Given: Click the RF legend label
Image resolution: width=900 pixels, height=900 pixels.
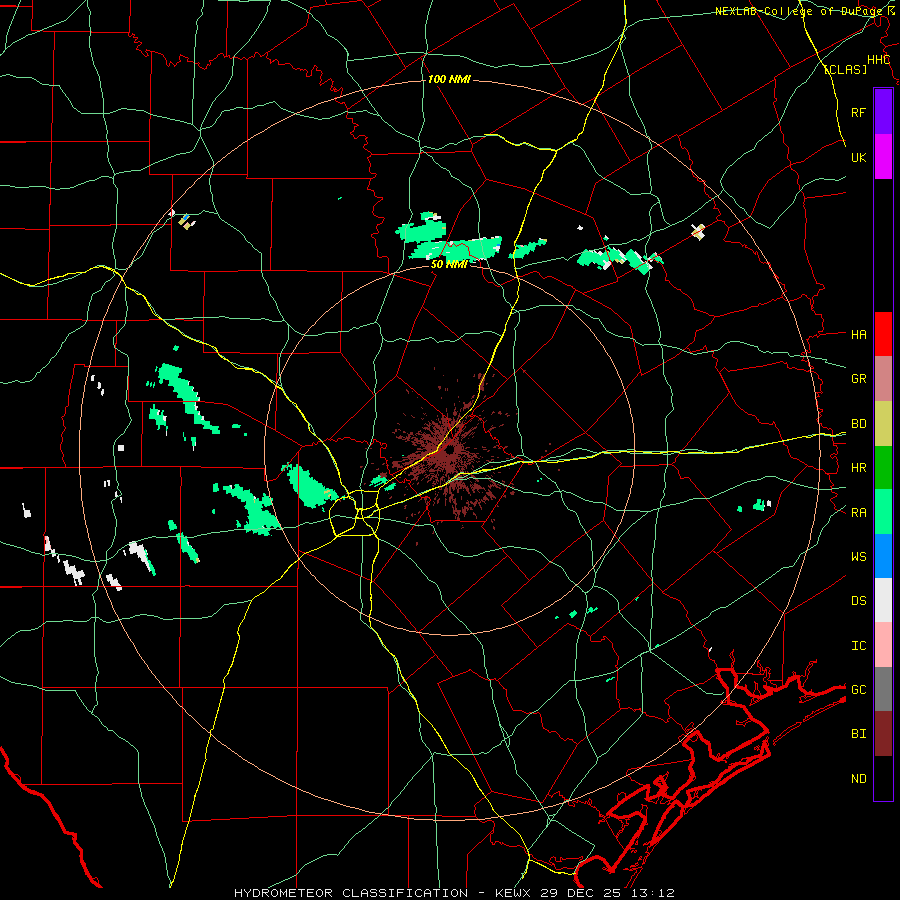Looking at the screenshot, I should tap(858, 112).
